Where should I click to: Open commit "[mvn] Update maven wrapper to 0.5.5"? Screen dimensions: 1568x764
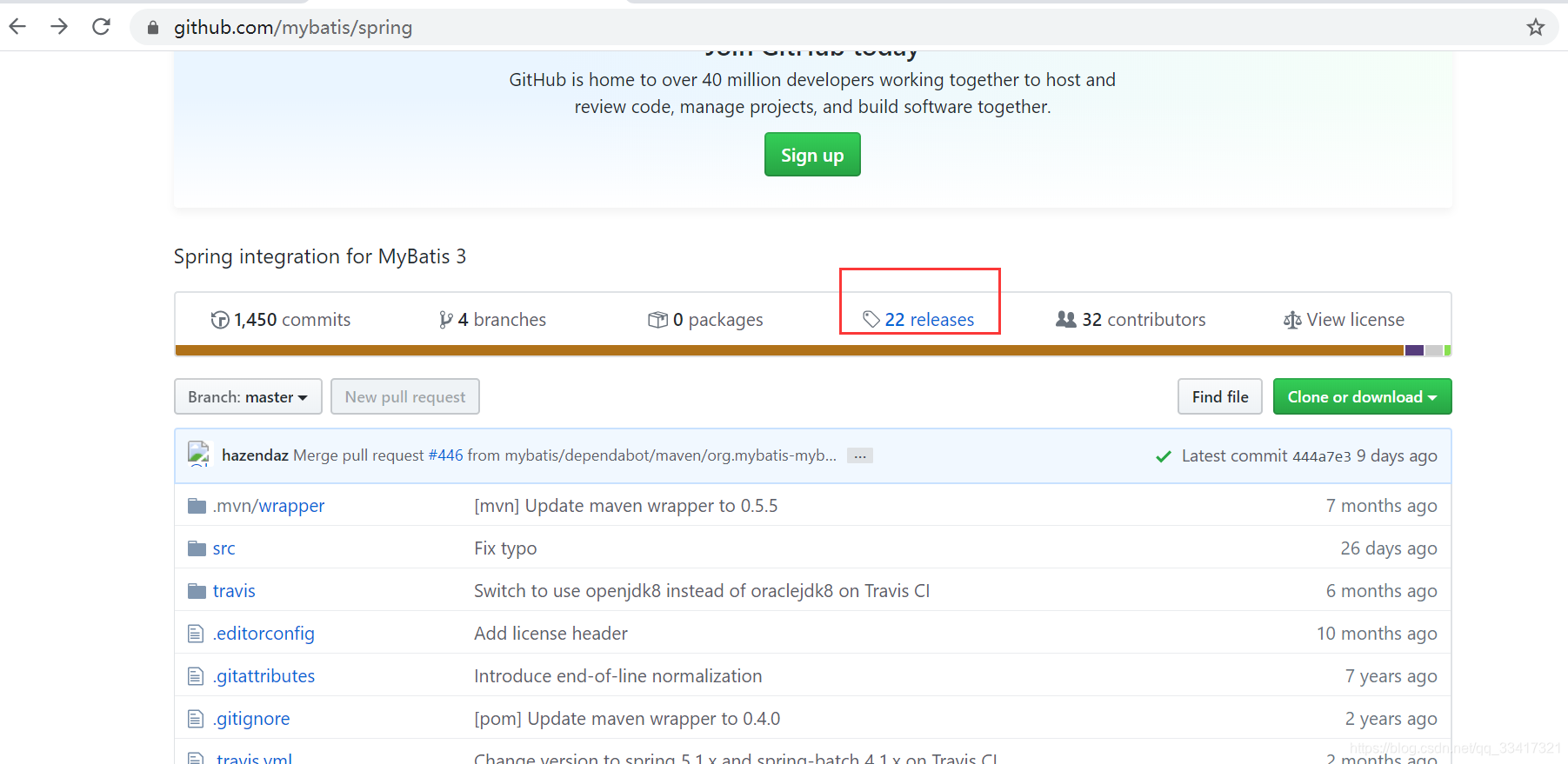pyautogui.click(x=626, y=506)
